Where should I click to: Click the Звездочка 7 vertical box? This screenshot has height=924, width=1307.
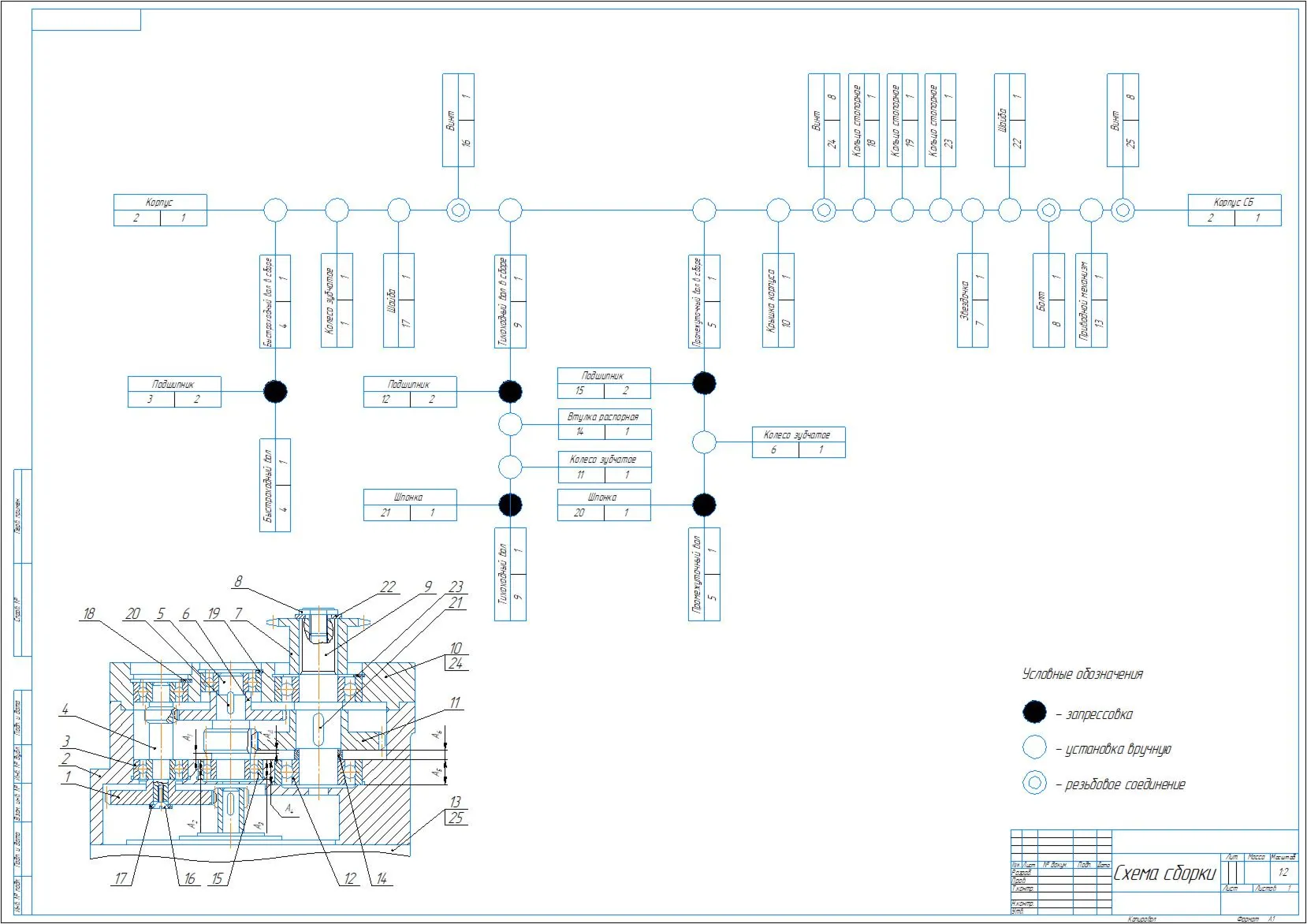[x=973, y=300]
